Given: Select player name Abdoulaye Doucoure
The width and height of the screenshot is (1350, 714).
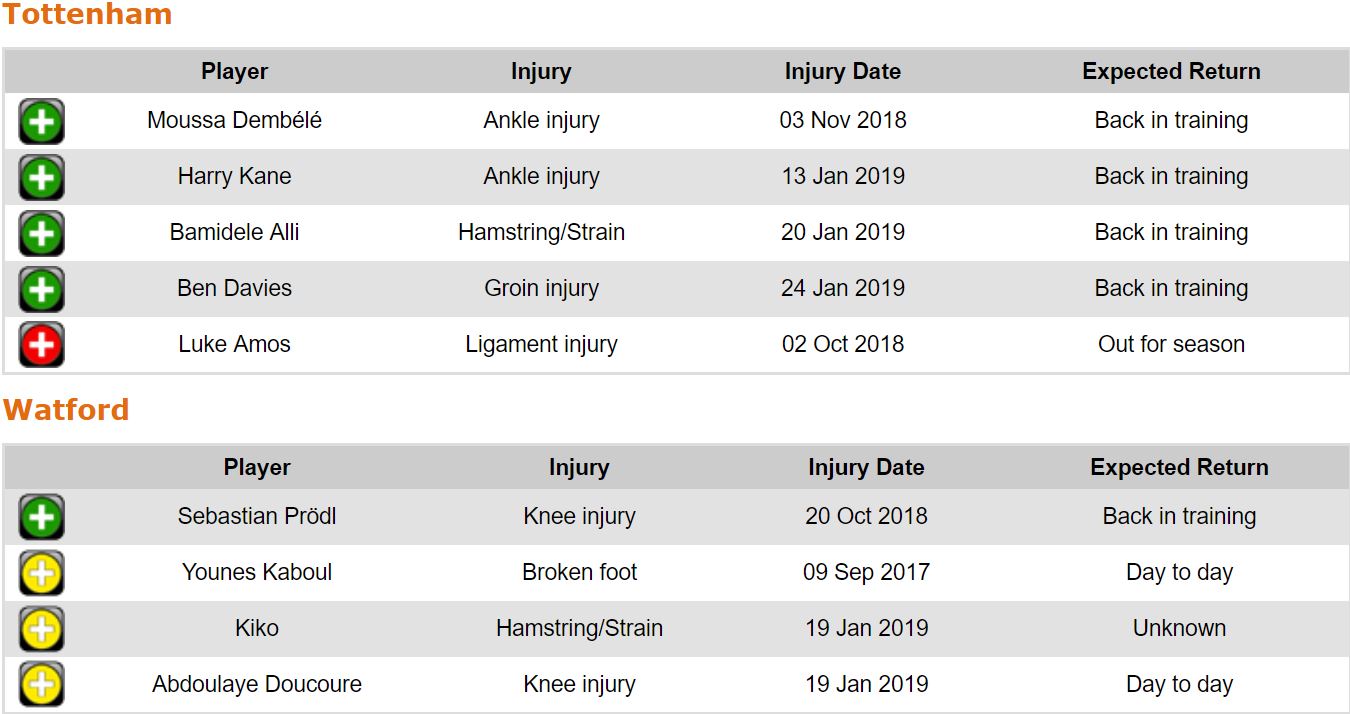Looking at the screenshot, I should click(x=257, y=685).
